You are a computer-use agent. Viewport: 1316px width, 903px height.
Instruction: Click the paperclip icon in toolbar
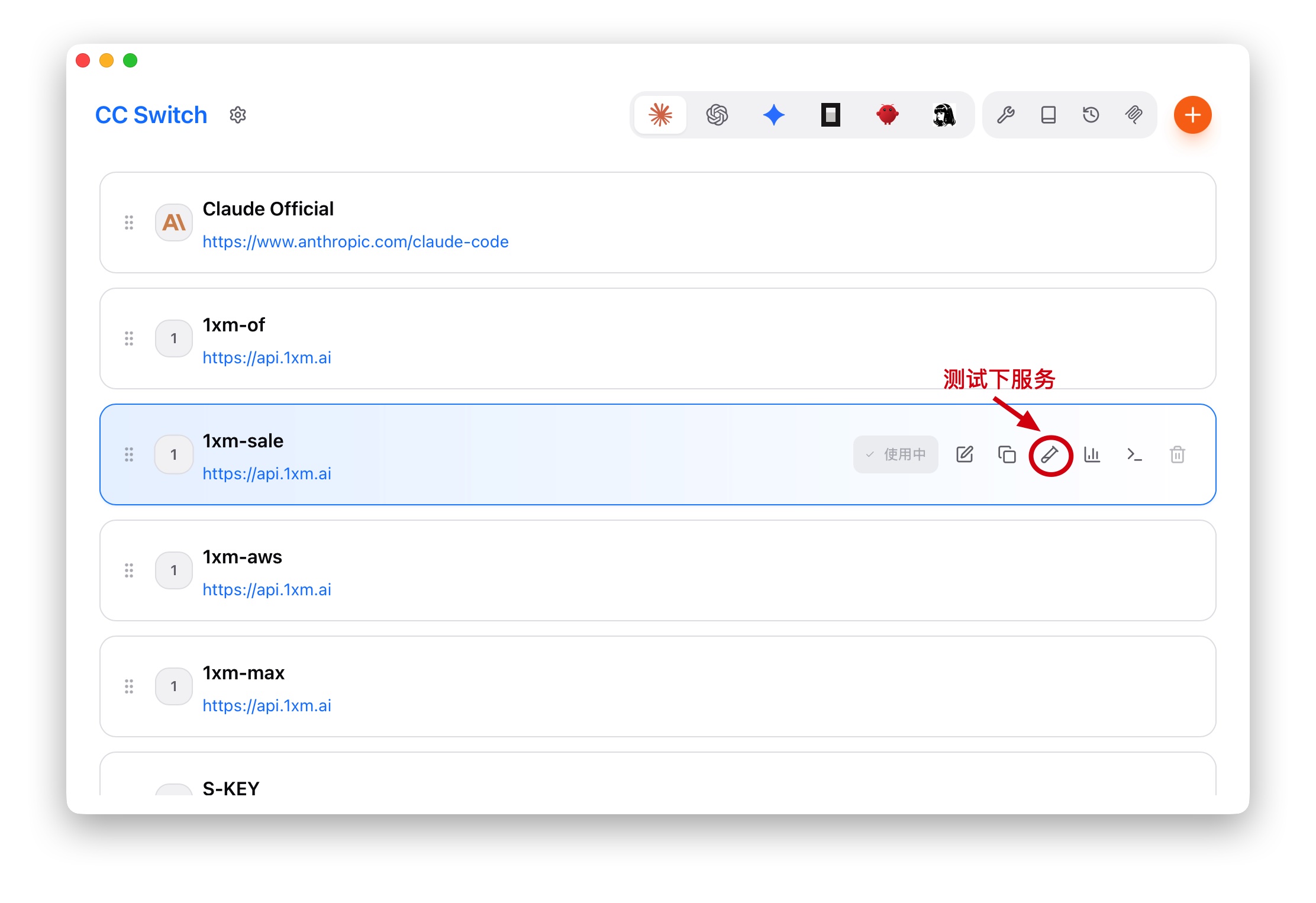click(x=1134, y=115)
